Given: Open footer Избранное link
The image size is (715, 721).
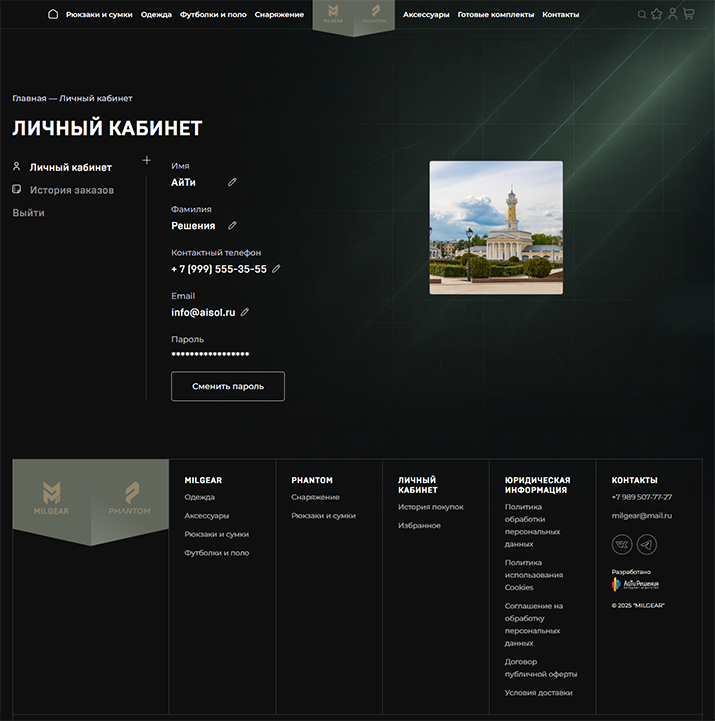Looking at the screenshot, I should pos(419,526).
